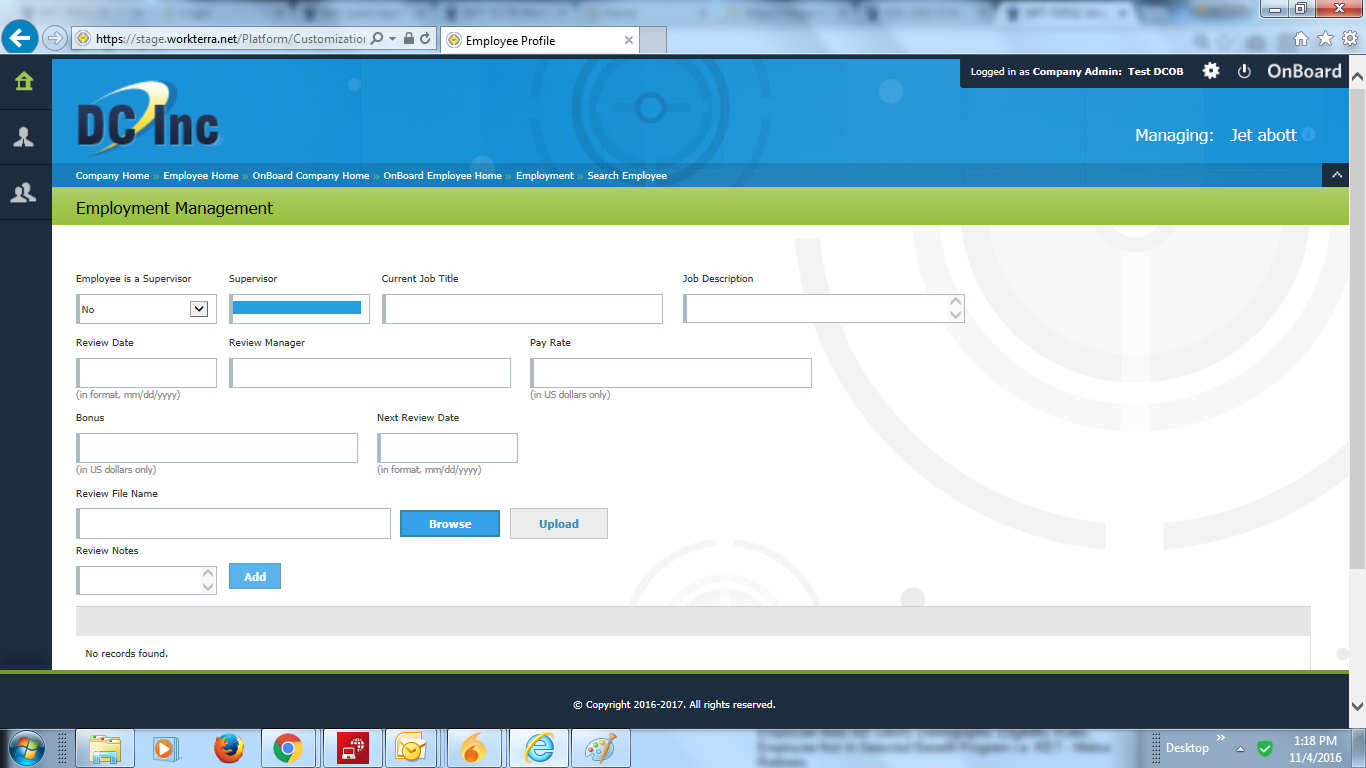Click the power logout icon
Viewport: 1366px width, 768px height.
tap(1244, 71)
